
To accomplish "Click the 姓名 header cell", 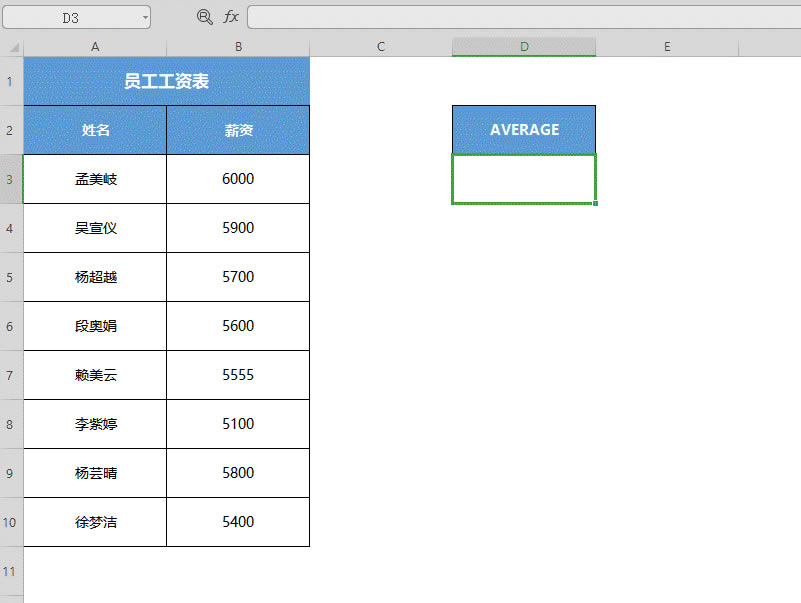I will tap(95, 130).
